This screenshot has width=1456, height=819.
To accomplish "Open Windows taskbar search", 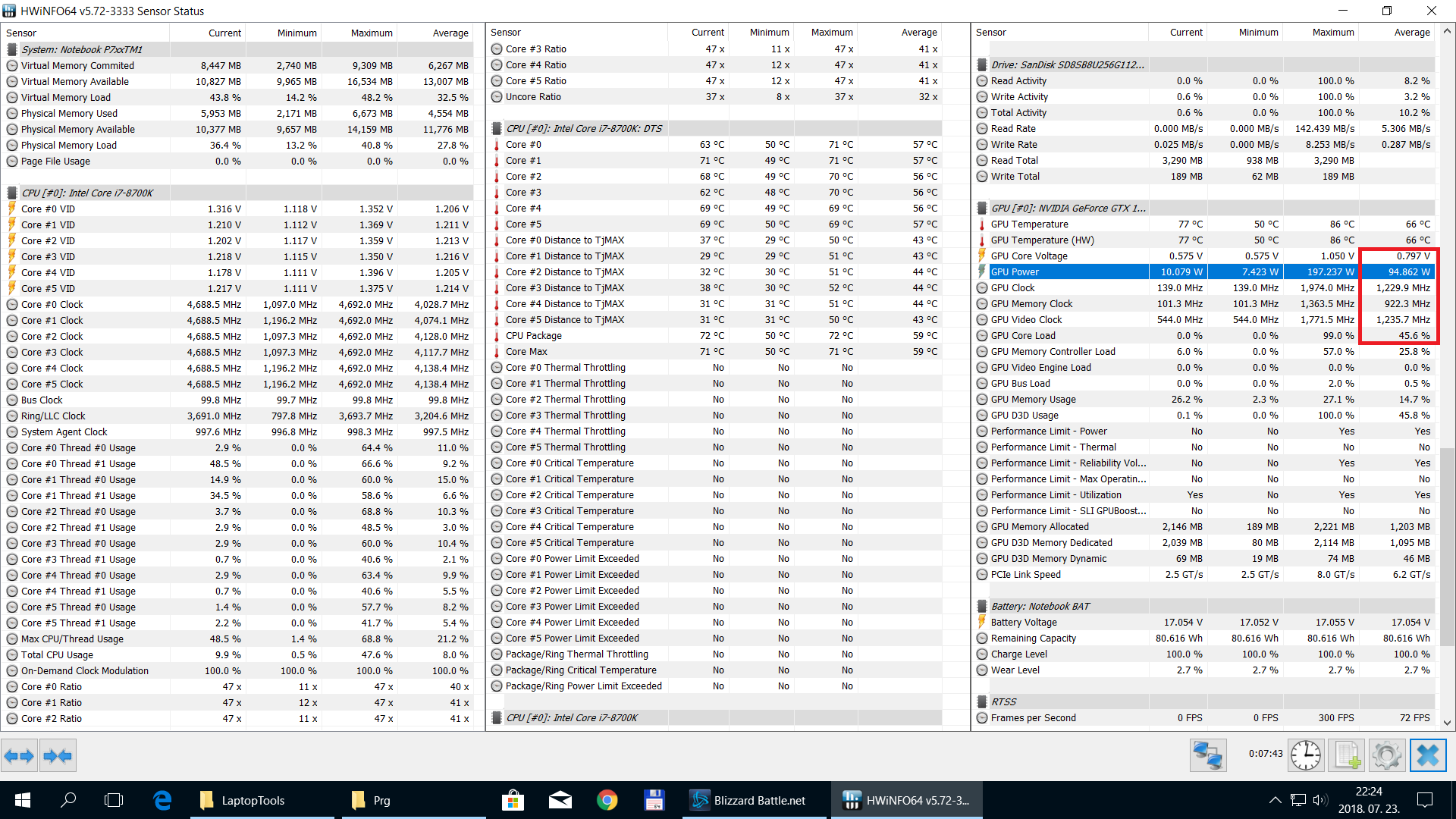I will 68,800.
